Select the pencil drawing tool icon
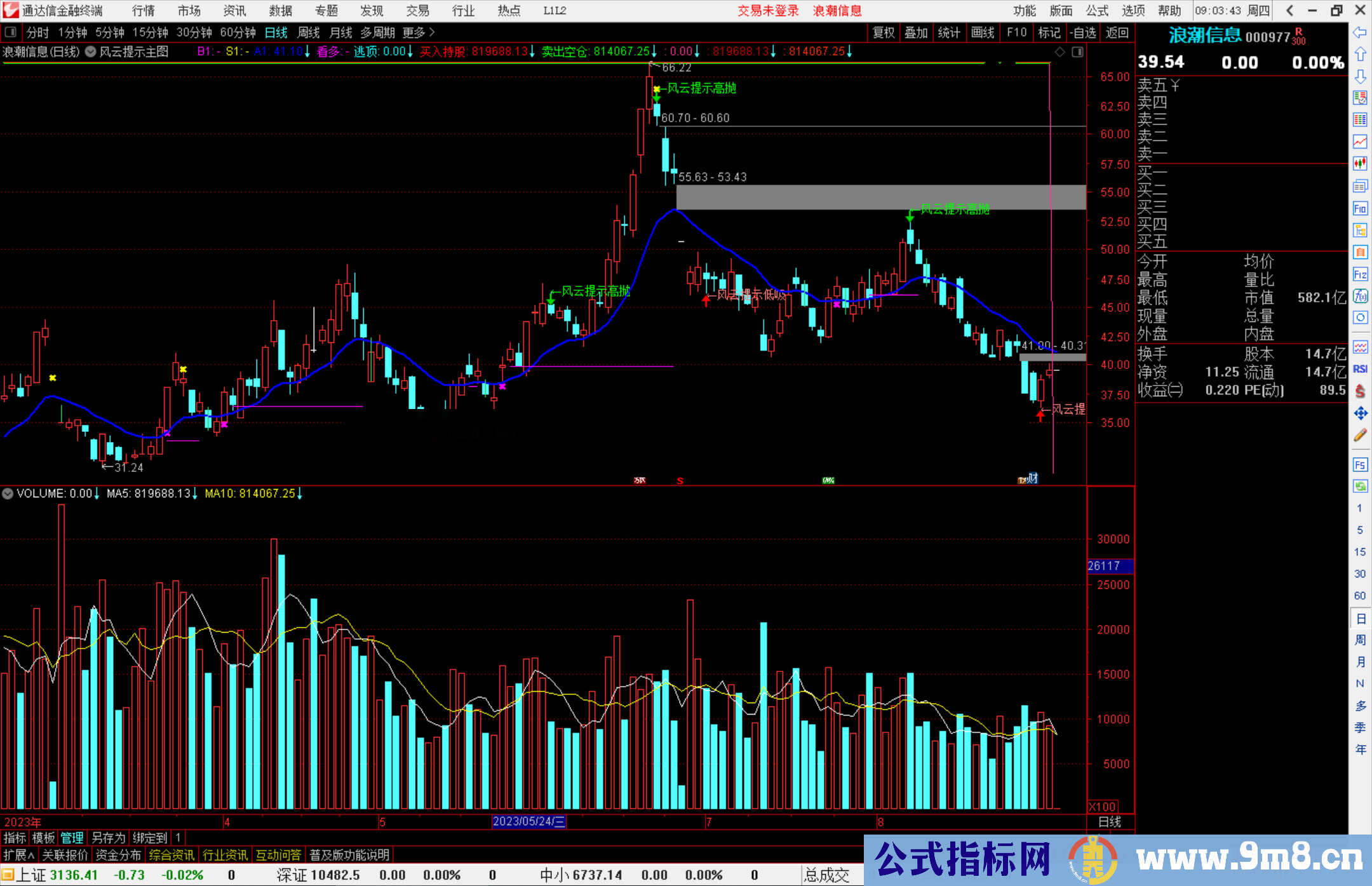Screen dimensions: 1372x886 pos(1360,435)
